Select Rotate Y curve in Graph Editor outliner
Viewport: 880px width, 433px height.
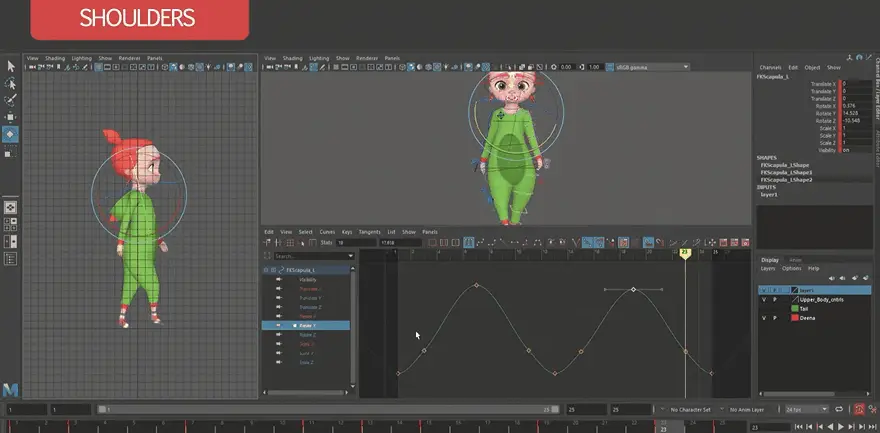click(x=305, y=326)
